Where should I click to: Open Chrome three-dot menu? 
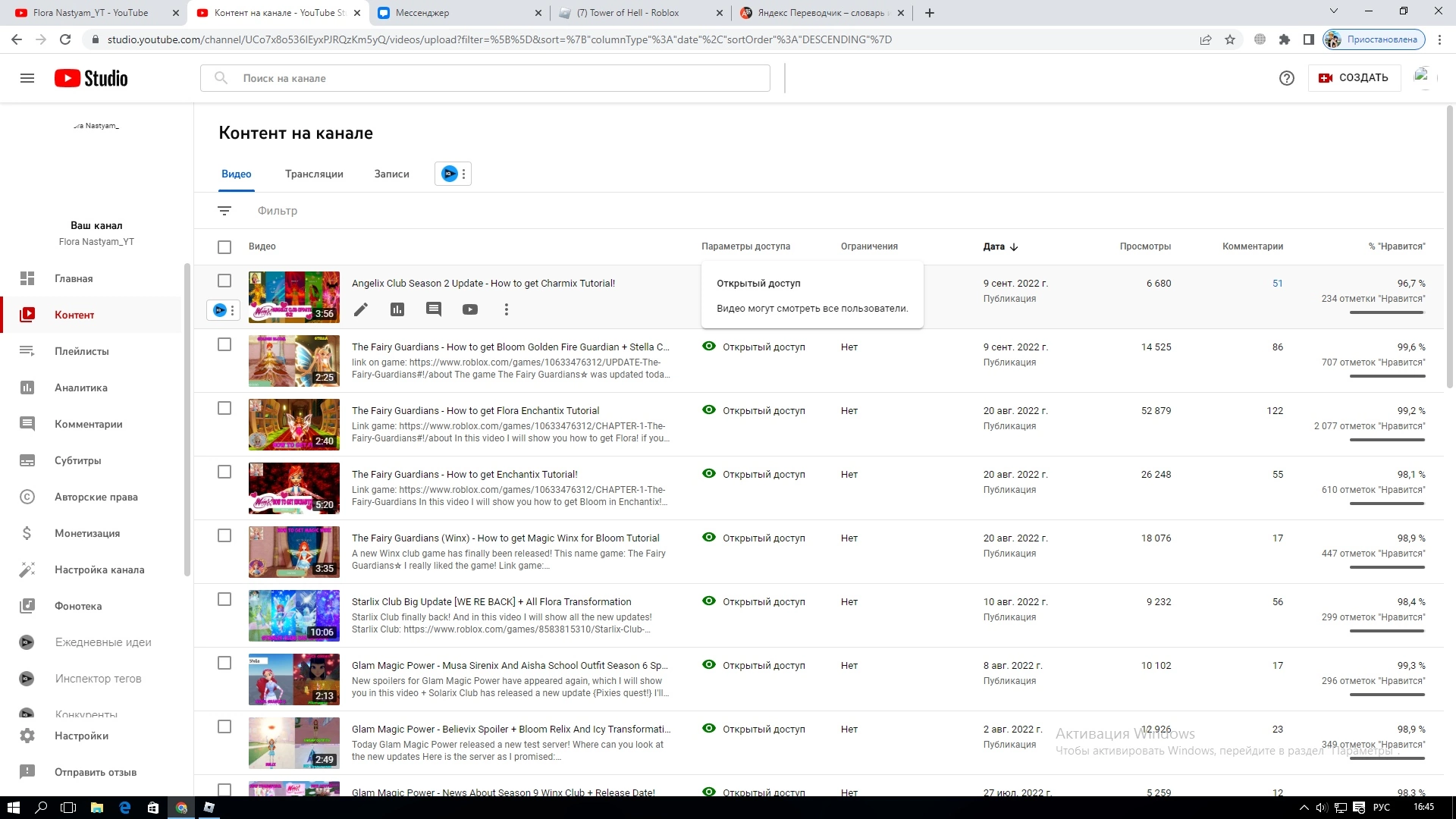click(1441, 39)
